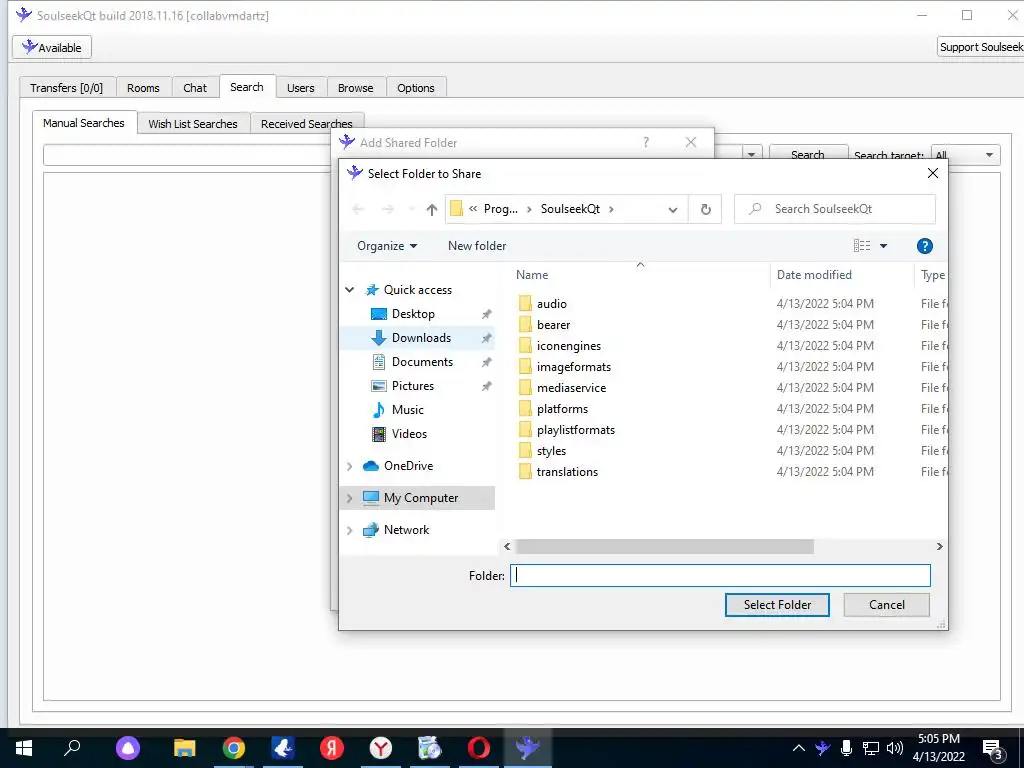Click the Folder name input field

click(720, 575)
